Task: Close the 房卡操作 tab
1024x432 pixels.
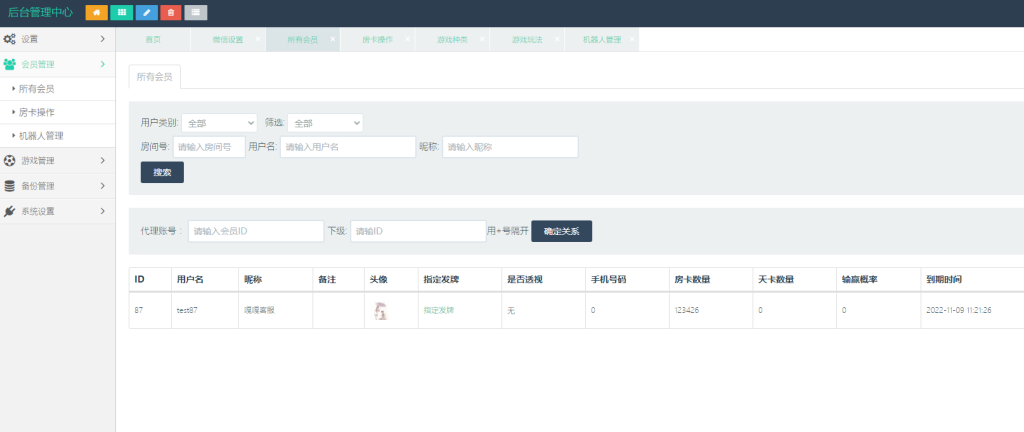Action: pyautogui.click(x=408, y=39)
